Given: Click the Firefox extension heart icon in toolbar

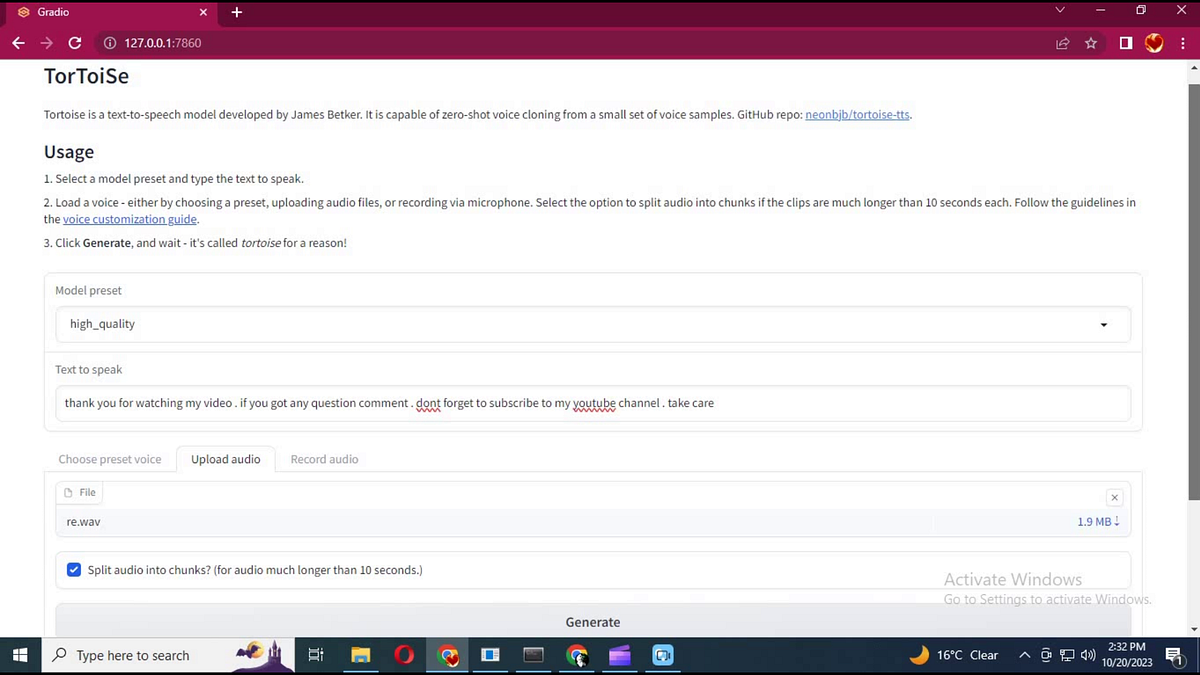Looking at the screenshot, I should click(1154, 43).
